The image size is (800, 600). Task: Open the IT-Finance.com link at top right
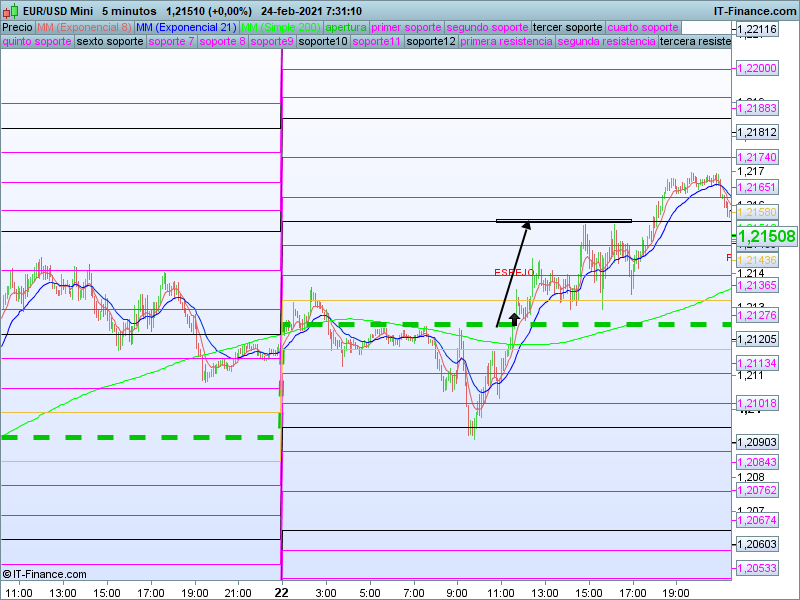754,10
